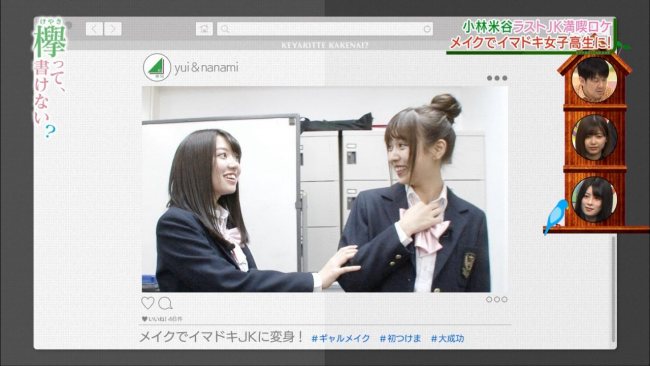The image size is (650, 366).
Task: Open the yui&nanami profile name
Action: coord(206,68)
